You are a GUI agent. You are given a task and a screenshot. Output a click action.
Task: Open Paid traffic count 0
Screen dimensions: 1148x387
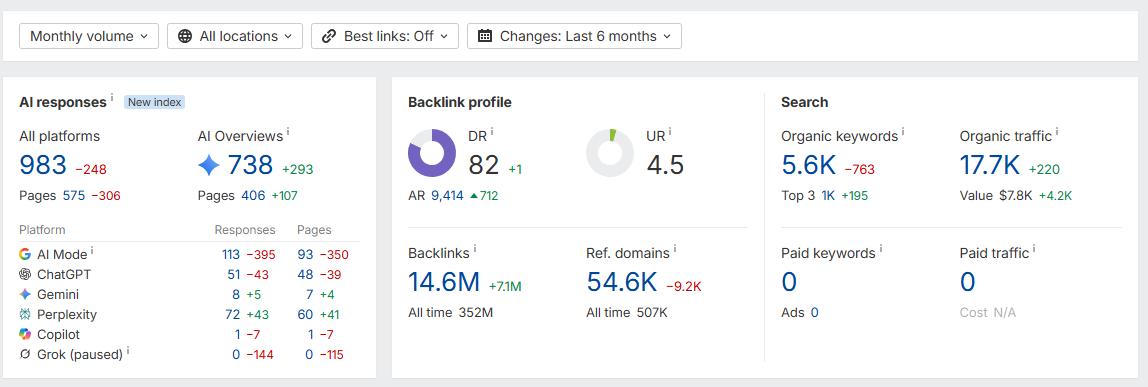967,282
